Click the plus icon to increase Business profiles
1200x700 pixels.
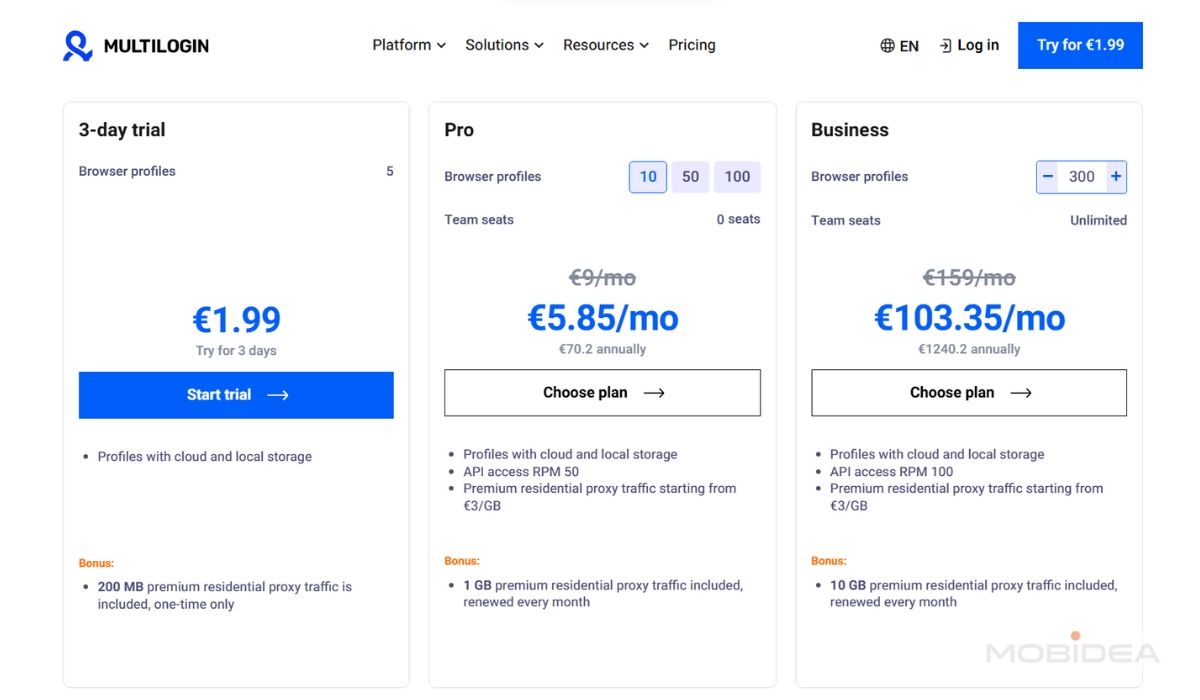pyautogui.click(x=1113, y=176)
